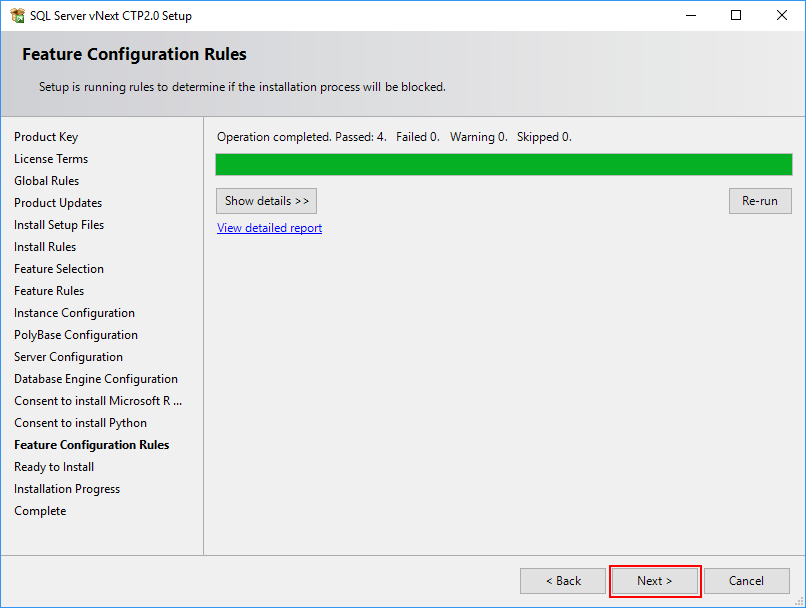
Task: Select Ready to Install step
Action: (x=53, y=466)
